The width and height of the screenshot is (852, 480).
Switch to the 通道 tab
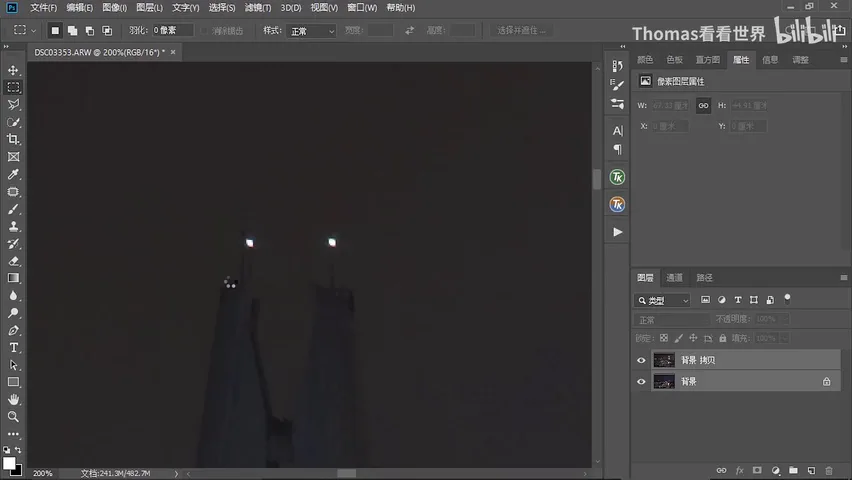pos(674,278)
